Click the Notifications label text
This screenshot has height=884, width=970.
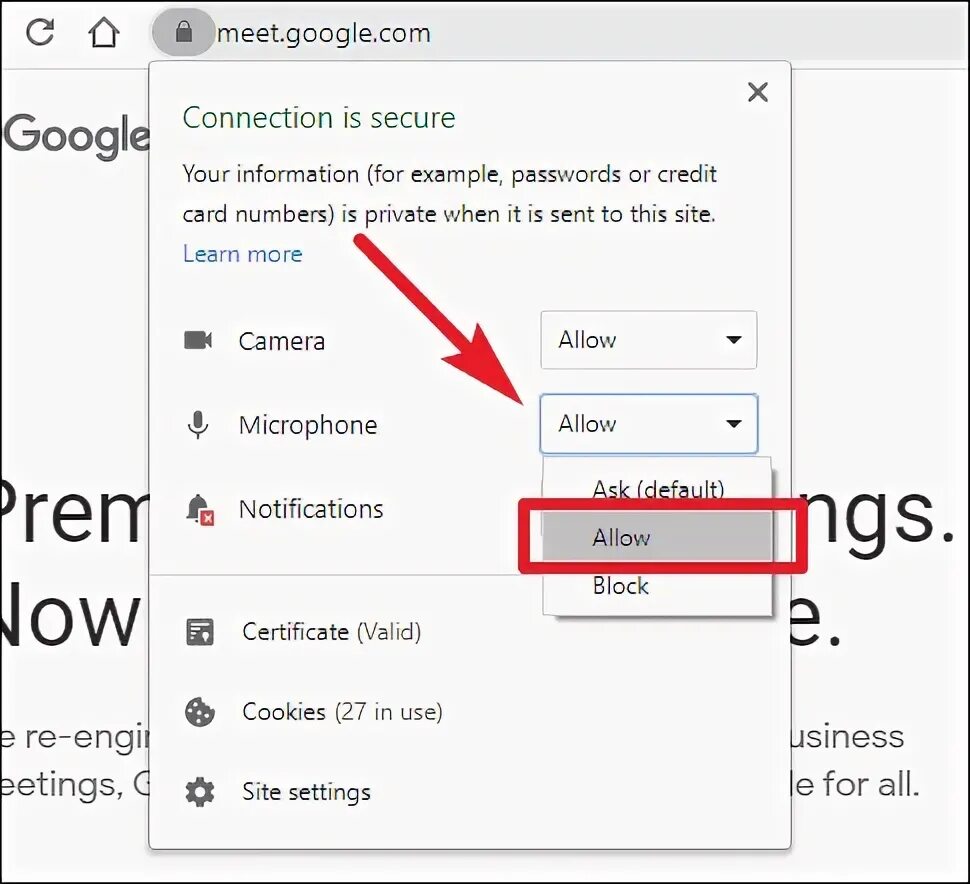[x=311, y=509]
